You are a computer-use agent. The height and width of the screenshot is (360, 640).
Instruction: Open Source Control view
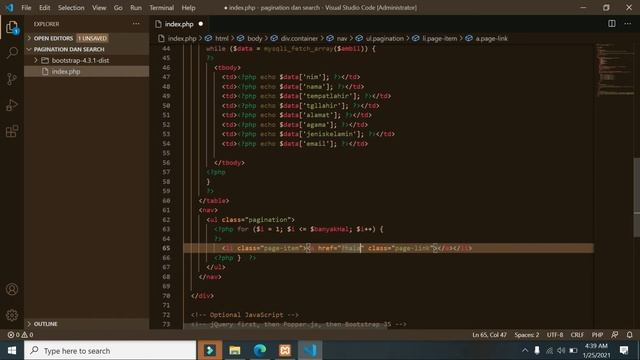click(x=12, y=79)
